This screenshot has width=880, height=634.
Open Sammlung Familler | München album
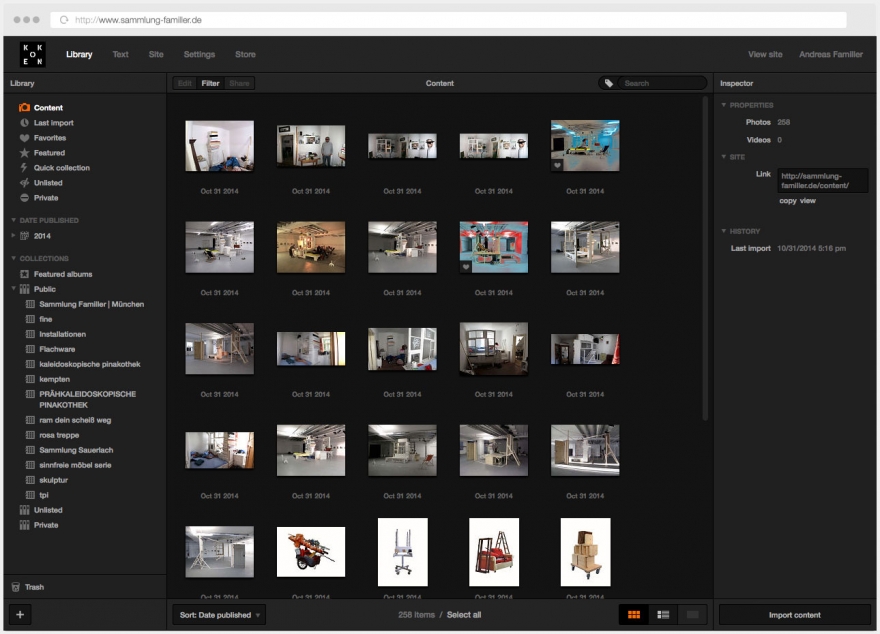91,304
